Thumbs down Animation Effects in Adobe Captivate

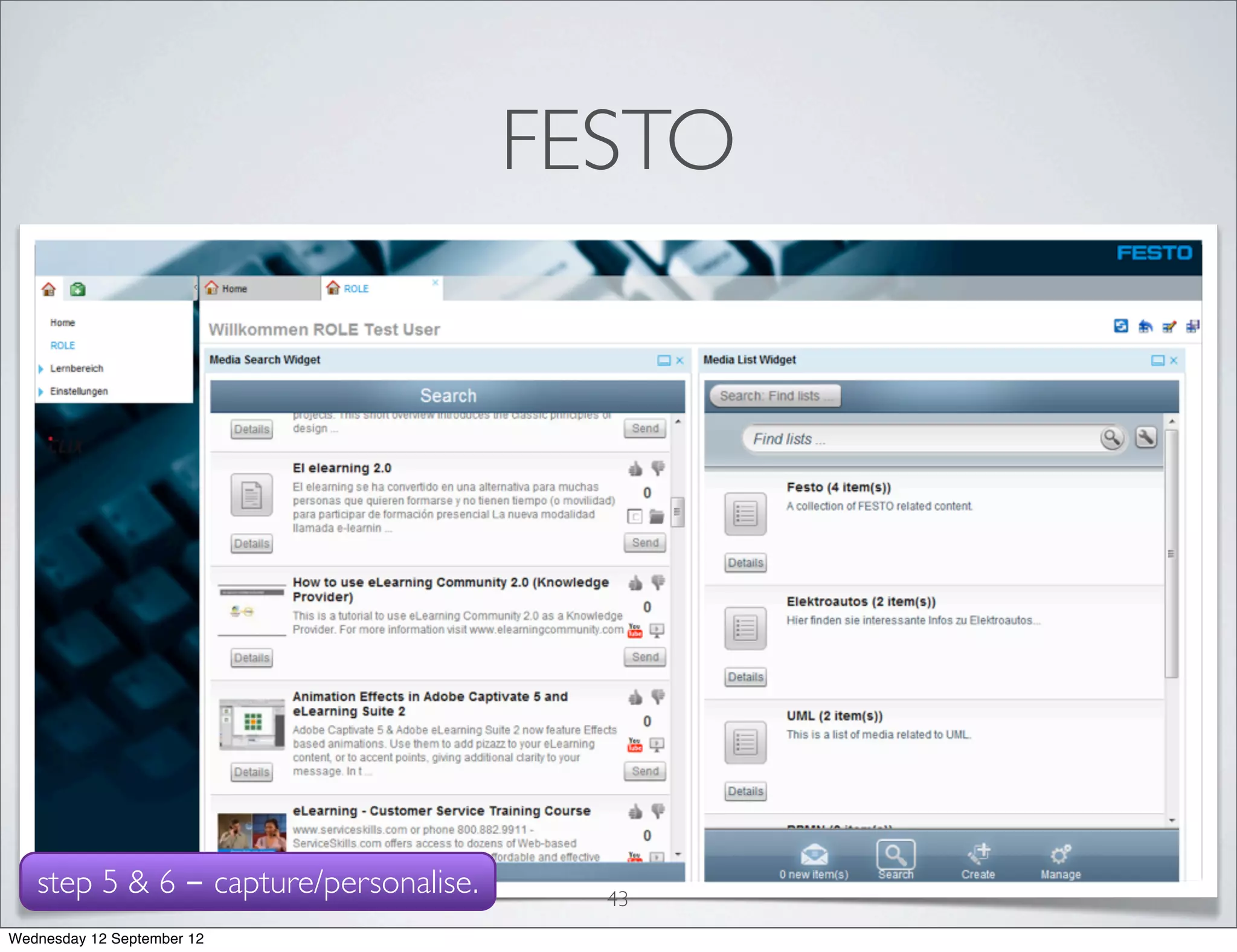[658, 697]
